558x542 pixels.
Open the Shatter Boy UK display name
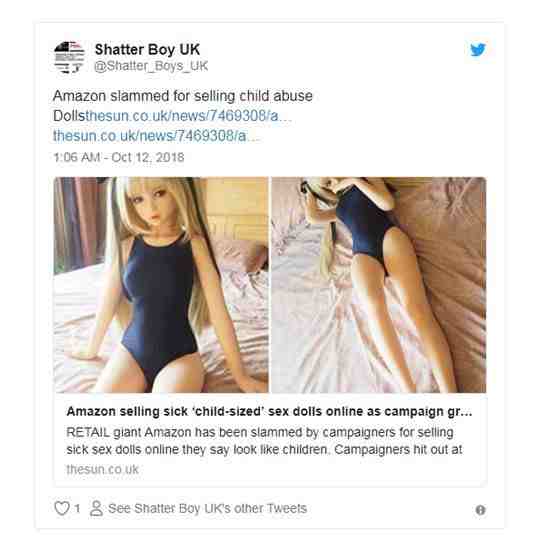(x=147, y=49)
